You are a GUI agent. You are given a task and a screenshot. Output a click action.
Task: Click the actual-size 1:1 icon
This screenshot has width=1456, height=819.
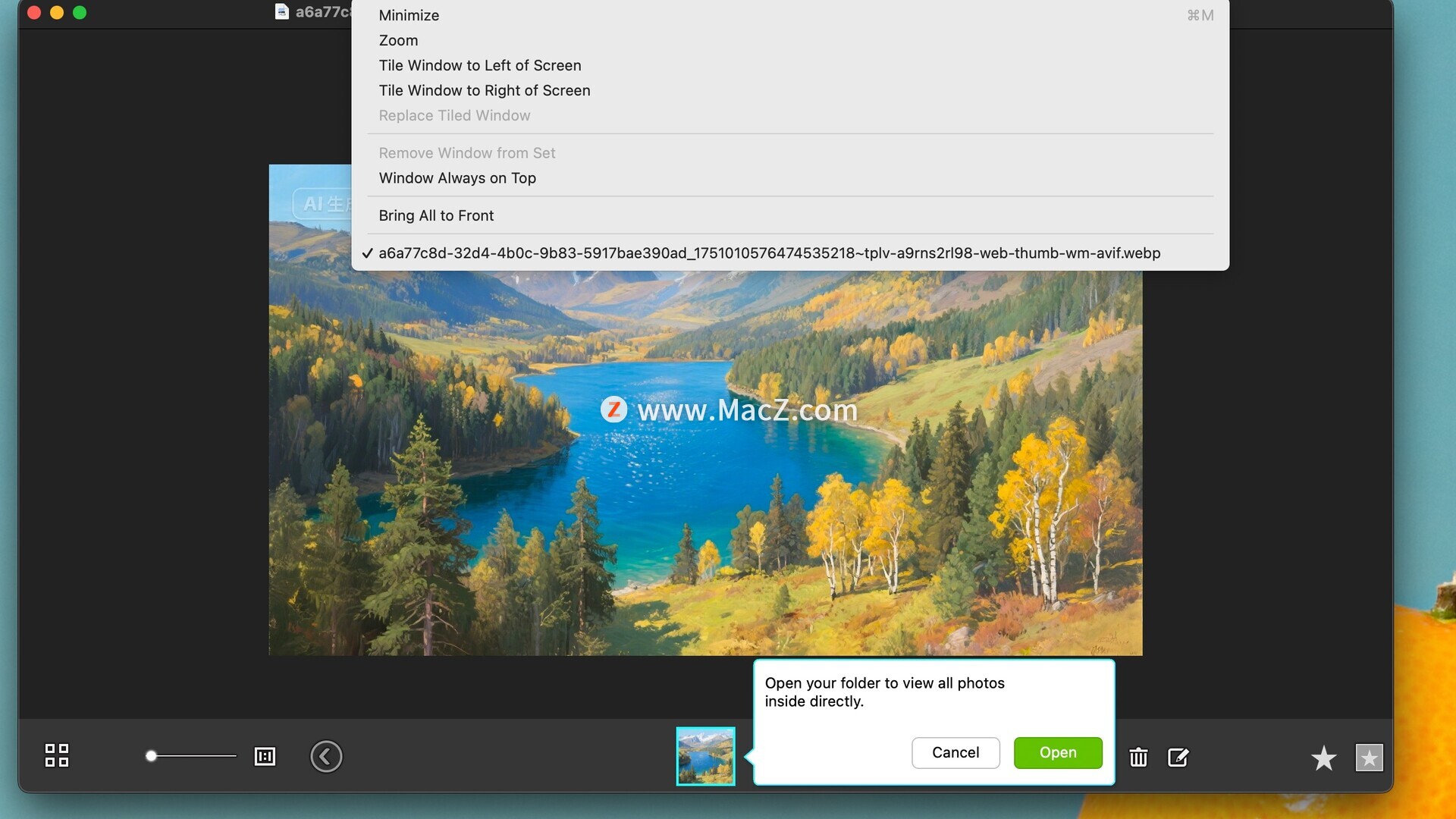tap(265, 756)
